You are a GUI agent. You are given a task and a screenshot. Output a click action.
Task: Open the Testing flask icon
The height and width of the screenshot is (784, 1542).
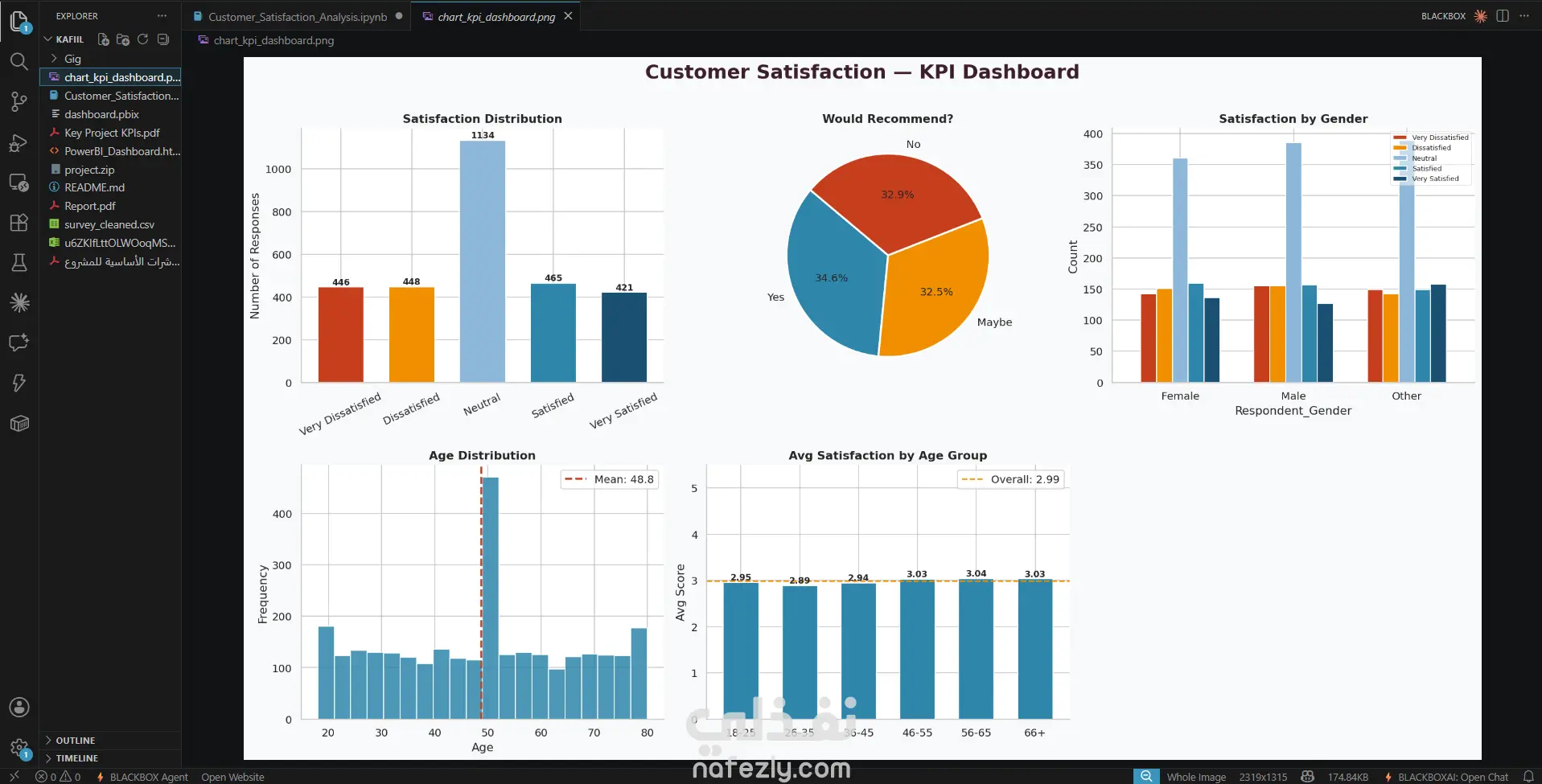[19, 262]
